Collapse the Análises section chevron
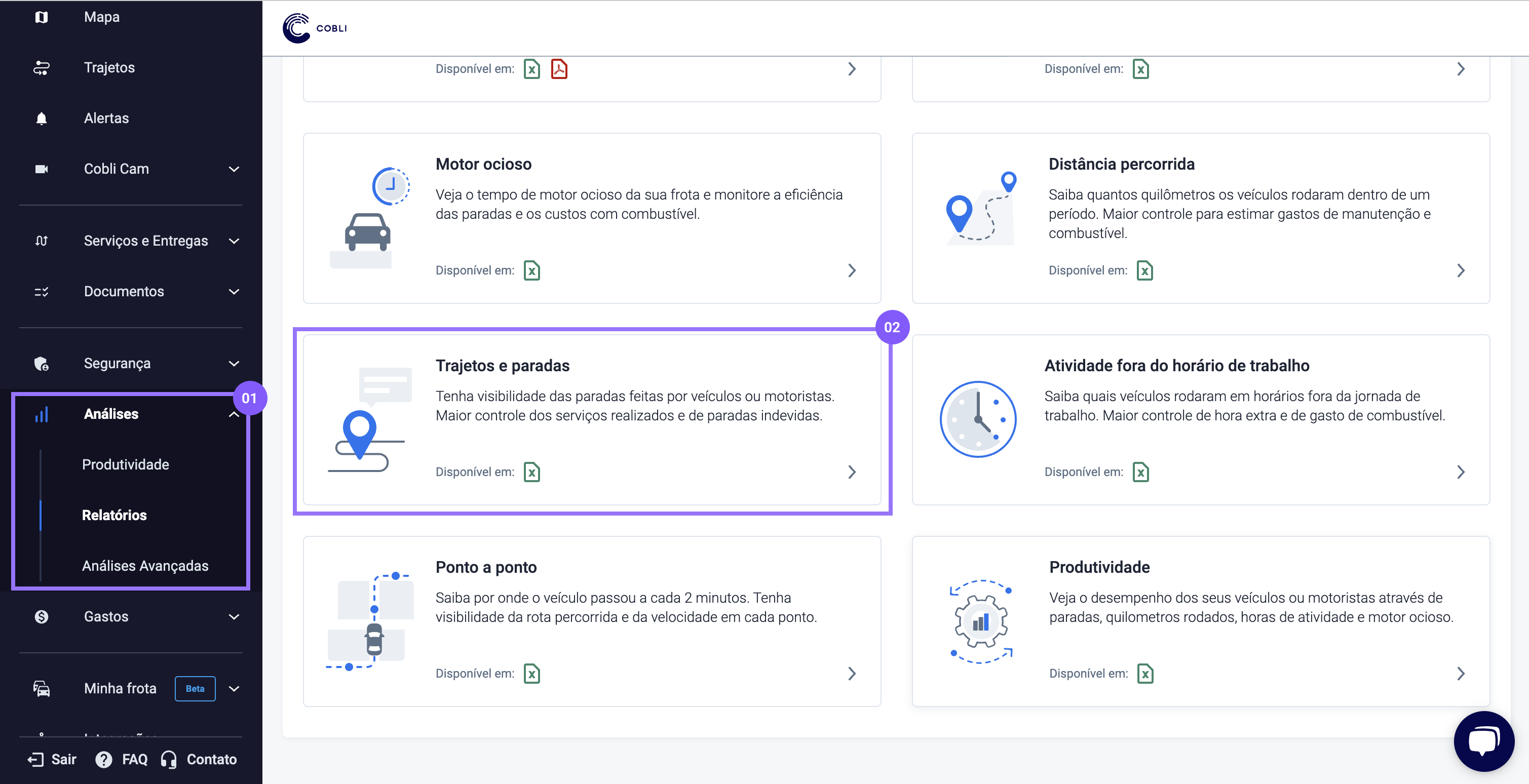The width and height of the screenshot is (1529, 784). [x=234, y=414]
